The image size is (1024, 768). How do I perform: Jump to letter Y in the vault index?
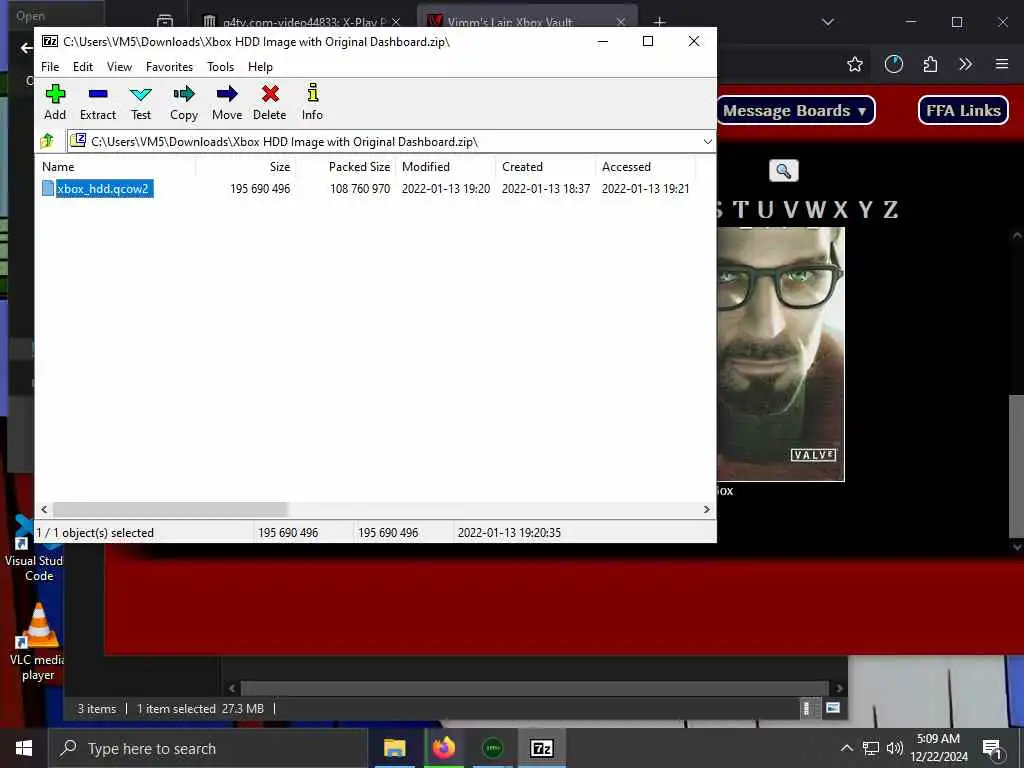pos(866,210)
